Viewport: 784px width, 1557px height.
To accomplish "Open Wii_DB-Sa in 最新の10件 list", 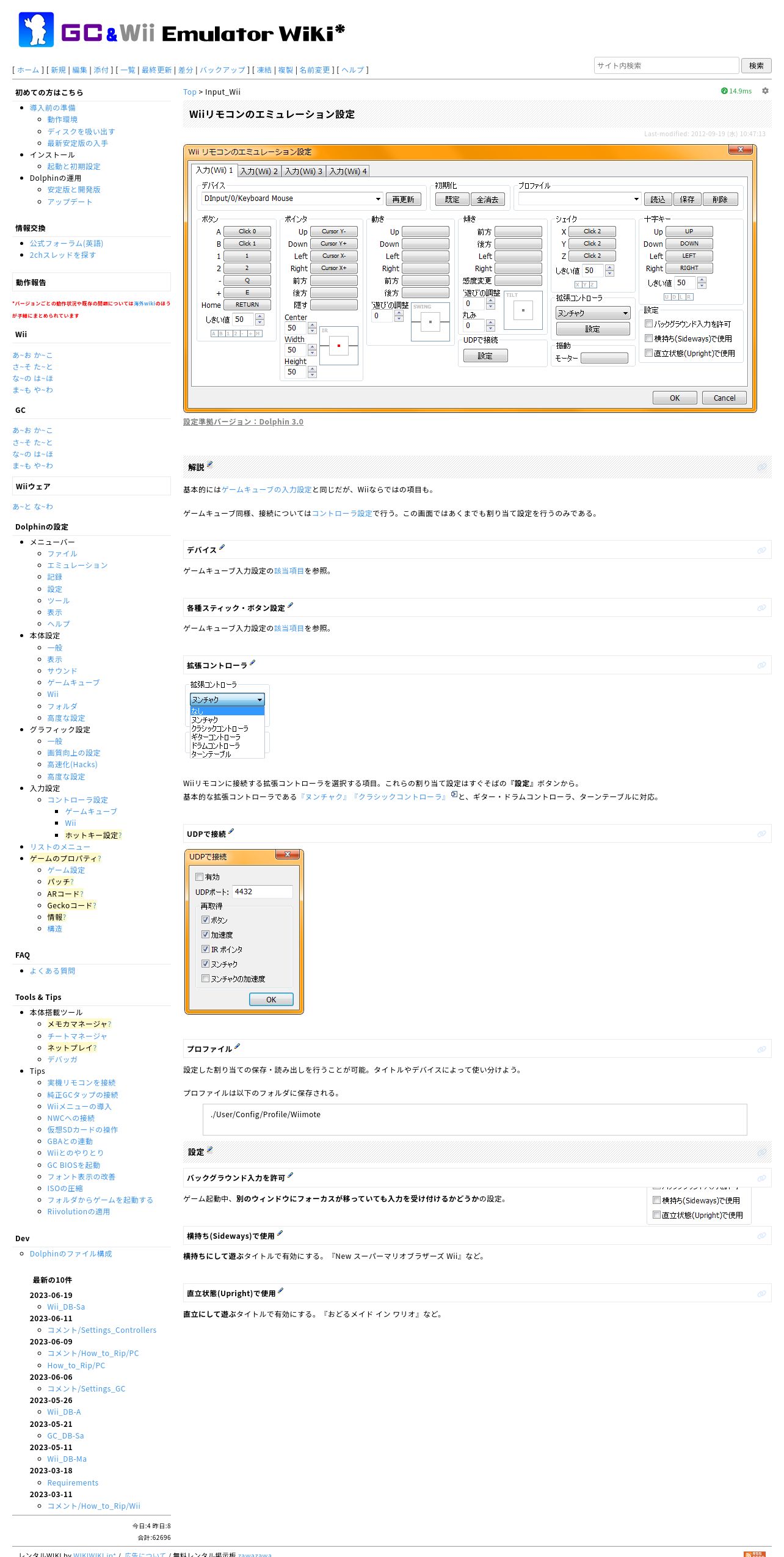I will (x=66, y=1307).
